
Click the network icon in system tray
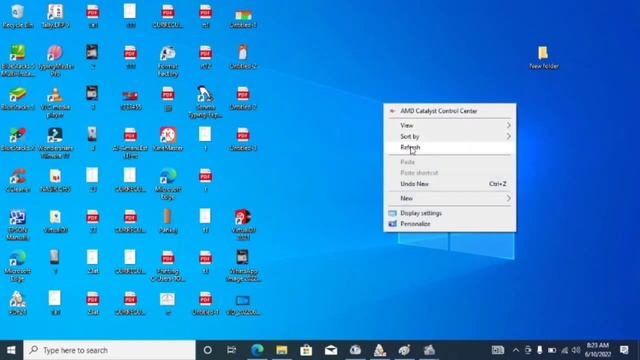564,350
